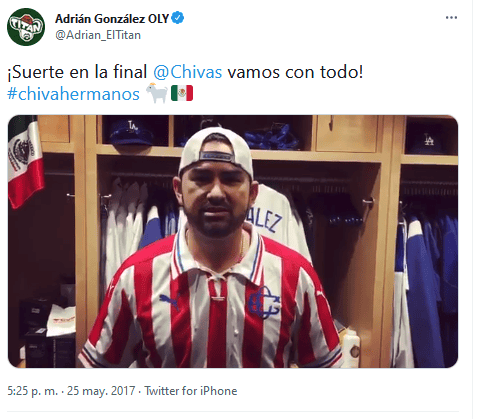Click the goat emoji in the tweet

157,93
